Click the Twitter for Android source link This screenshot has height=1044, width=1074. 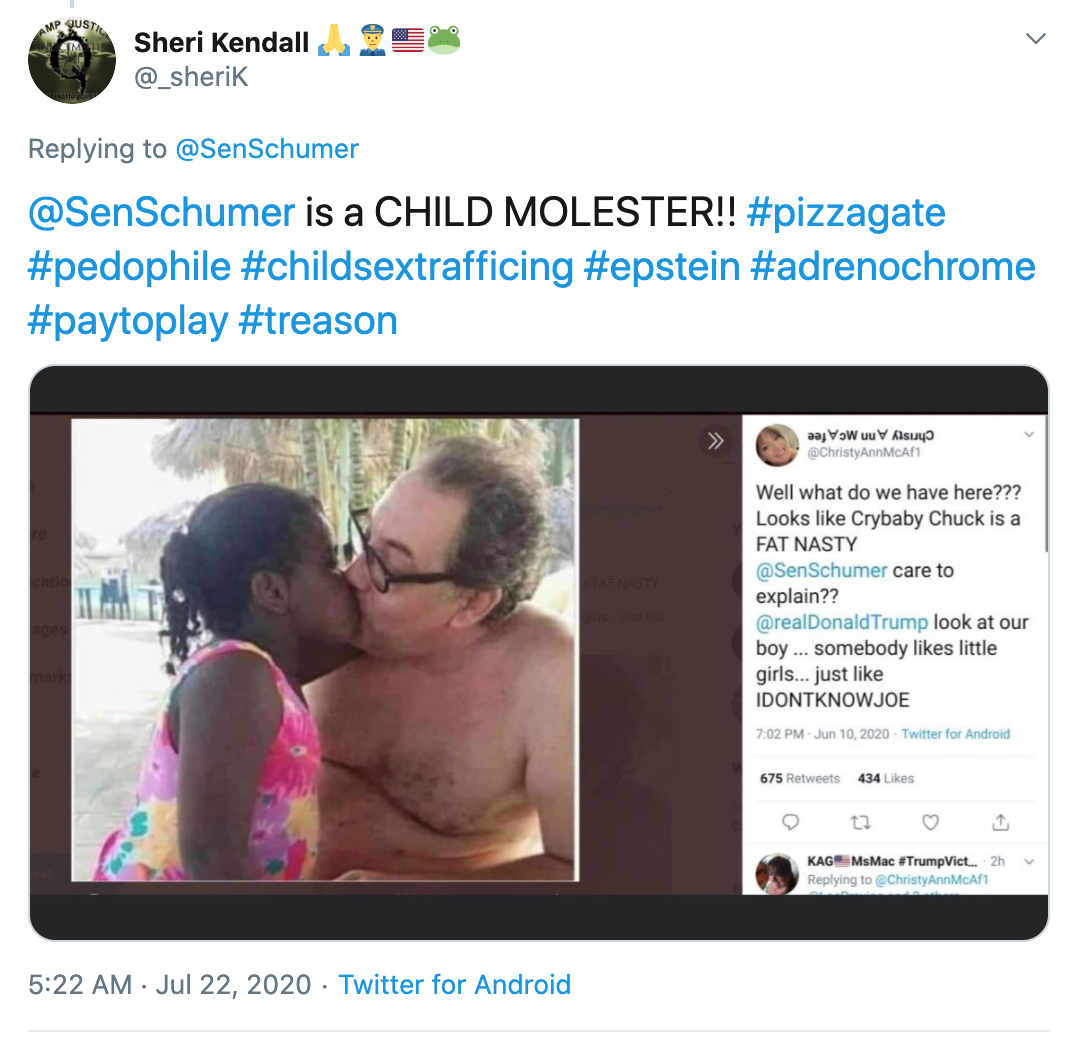click(454, 984)
